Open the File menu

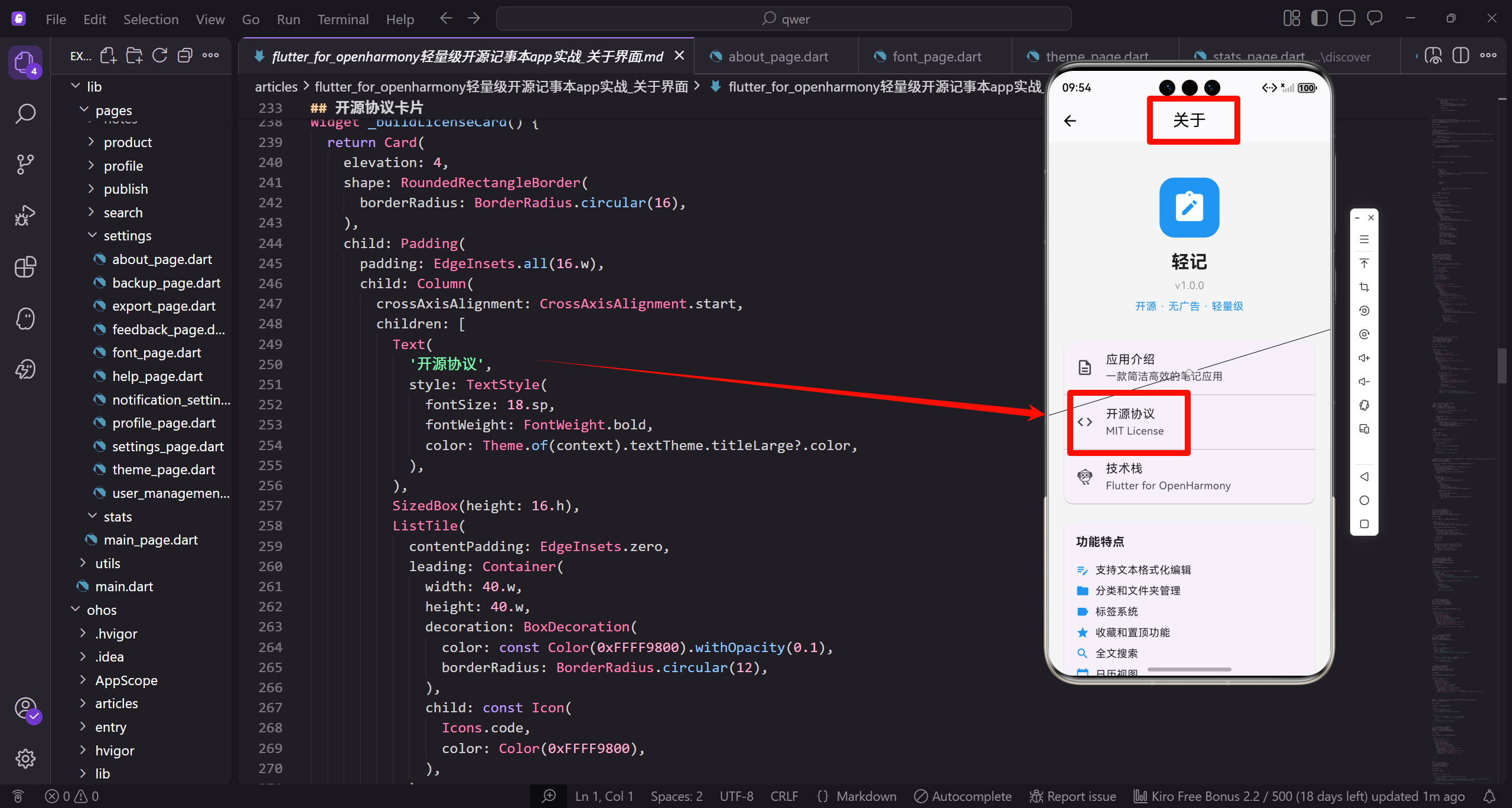click(x=56, y=19)
